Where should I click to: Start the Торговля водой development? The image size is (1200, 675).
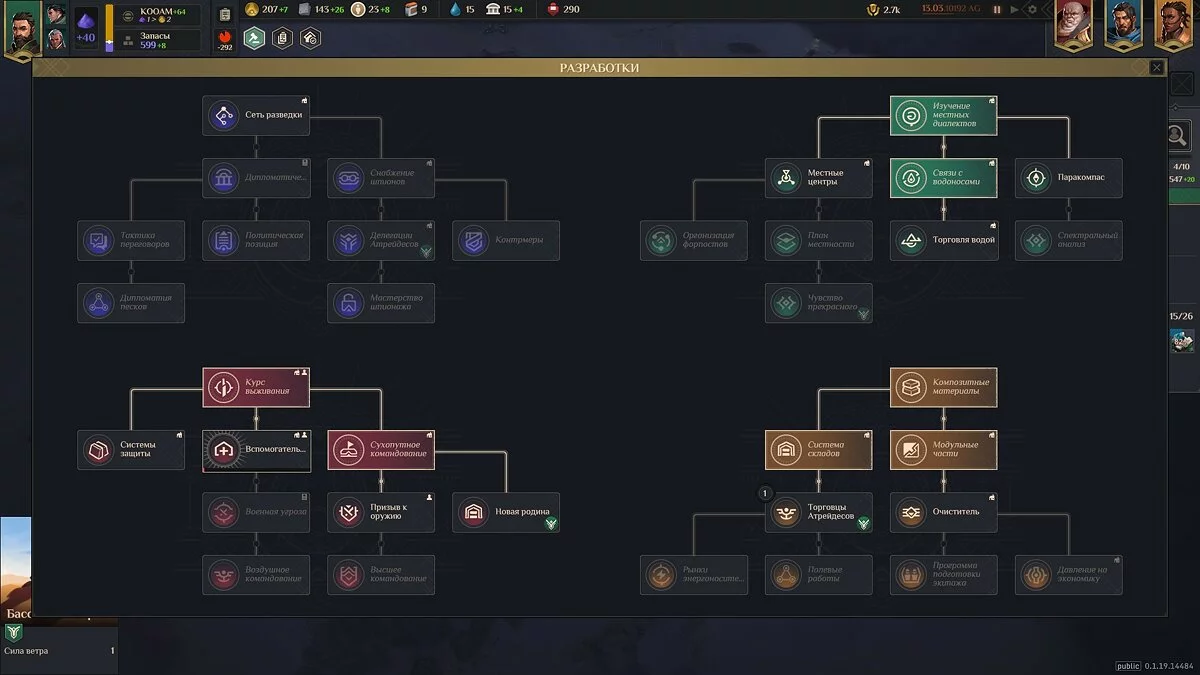(x=944, y=240)
